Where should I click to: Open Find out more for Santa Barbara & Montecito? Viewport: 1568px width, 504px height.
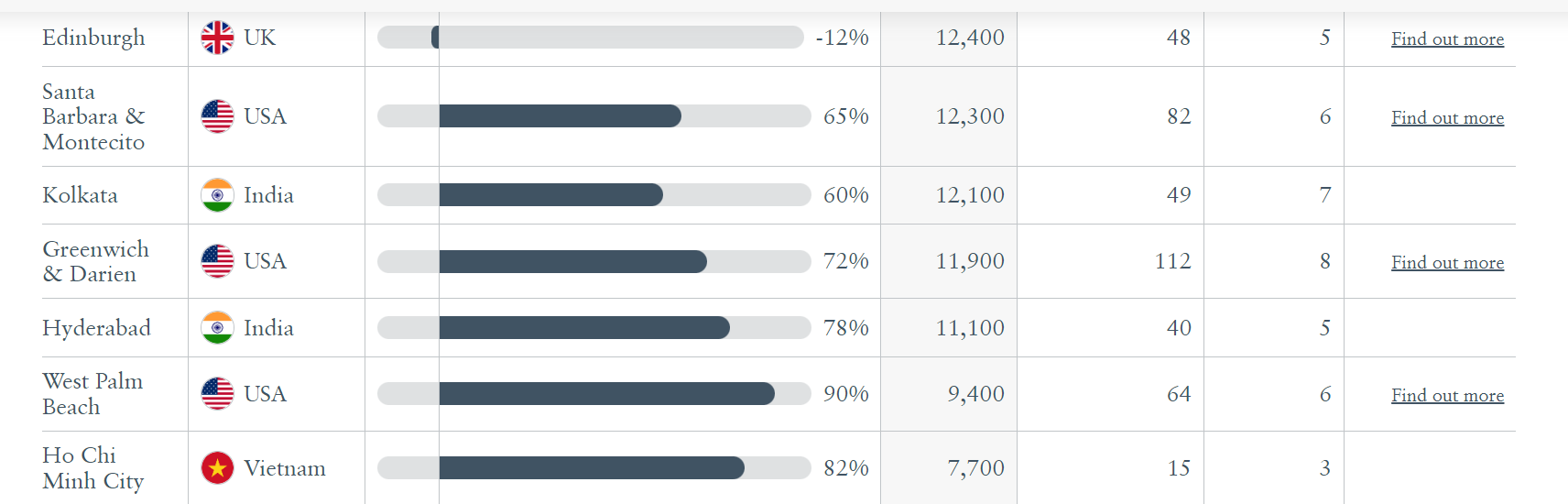[x=1447, y=117]
